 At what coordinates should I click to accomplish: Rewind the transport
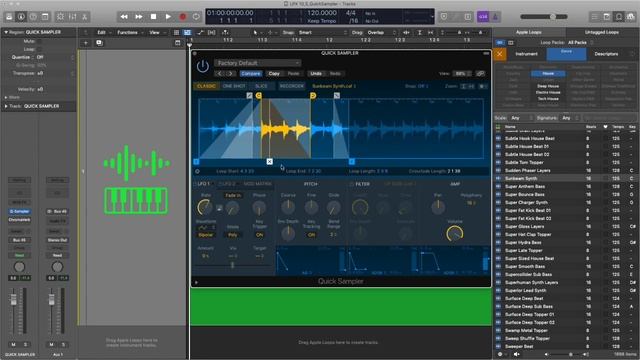(x=124, y=17)
